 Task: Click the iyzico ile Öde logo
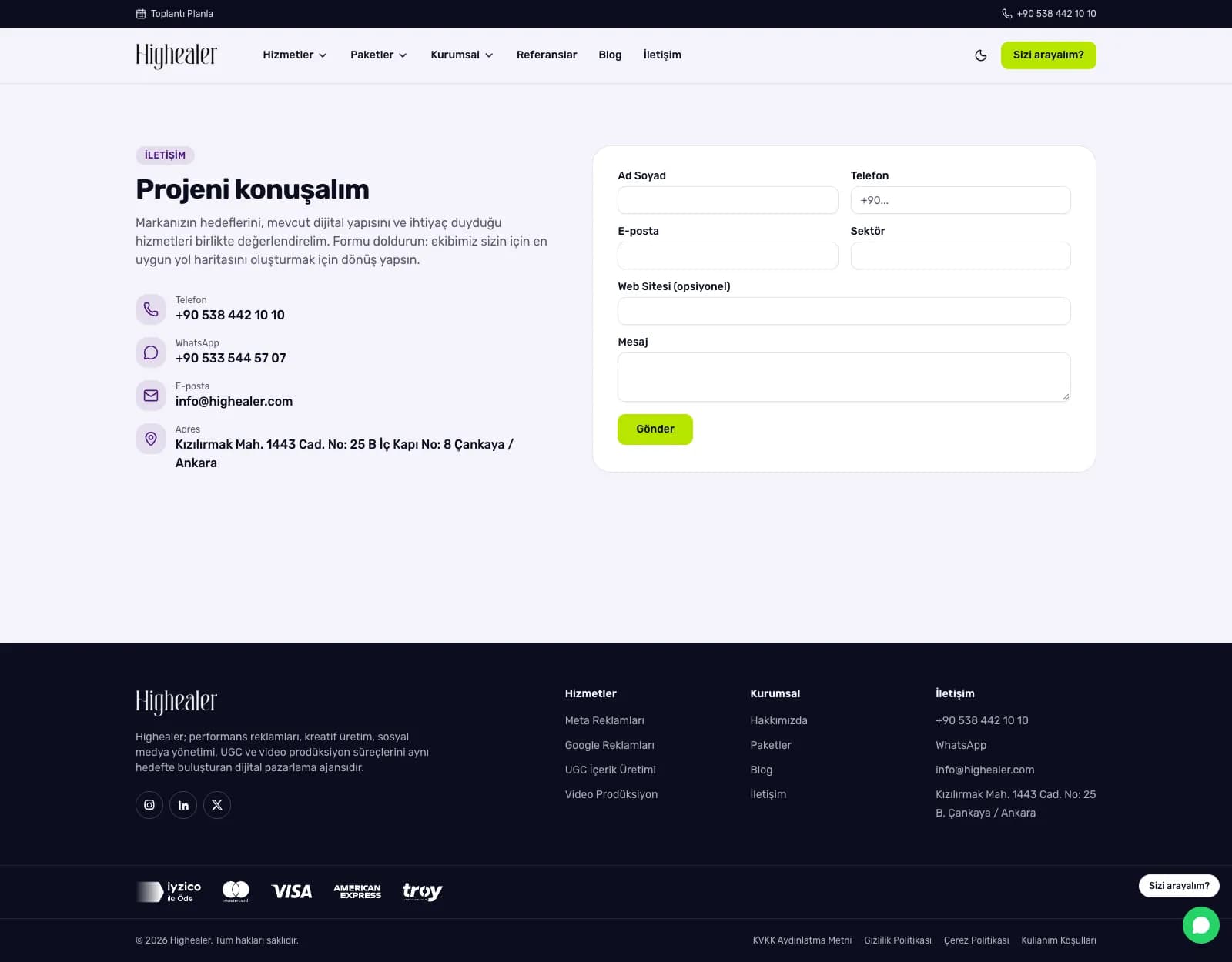click(x=169, y=892)
